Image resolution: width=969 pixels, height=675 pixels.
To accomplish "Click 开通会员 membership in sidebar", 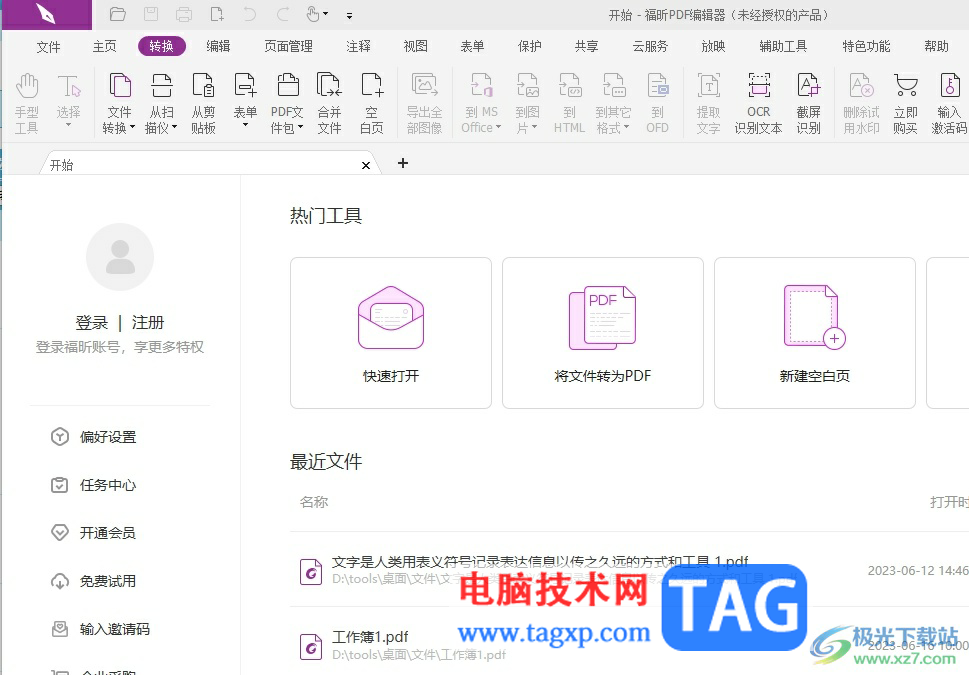I will point(93,533).
